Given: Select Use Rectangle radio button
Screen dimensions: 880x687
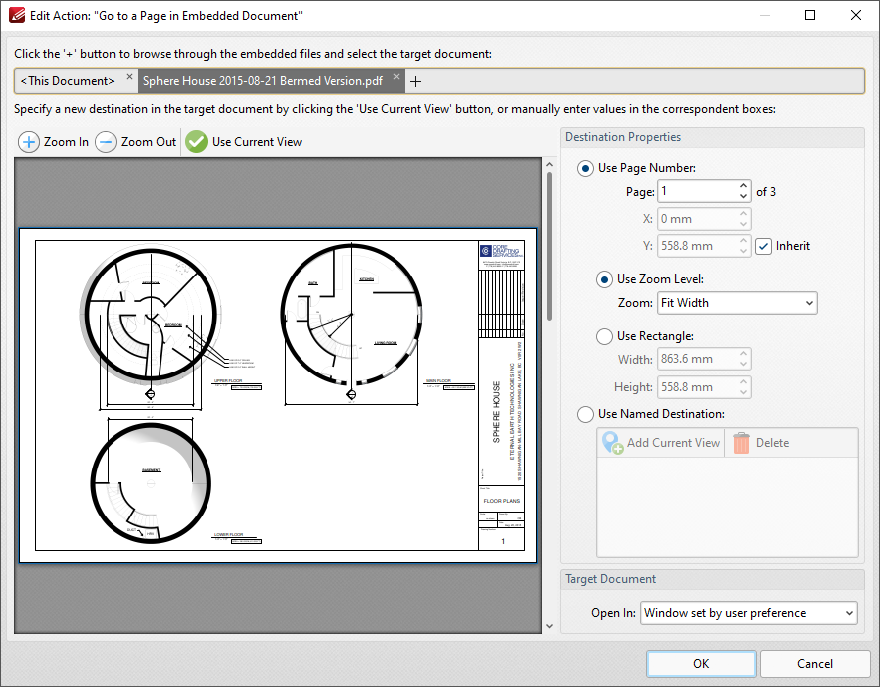Looking at the screenshot, I should (604, 336).
